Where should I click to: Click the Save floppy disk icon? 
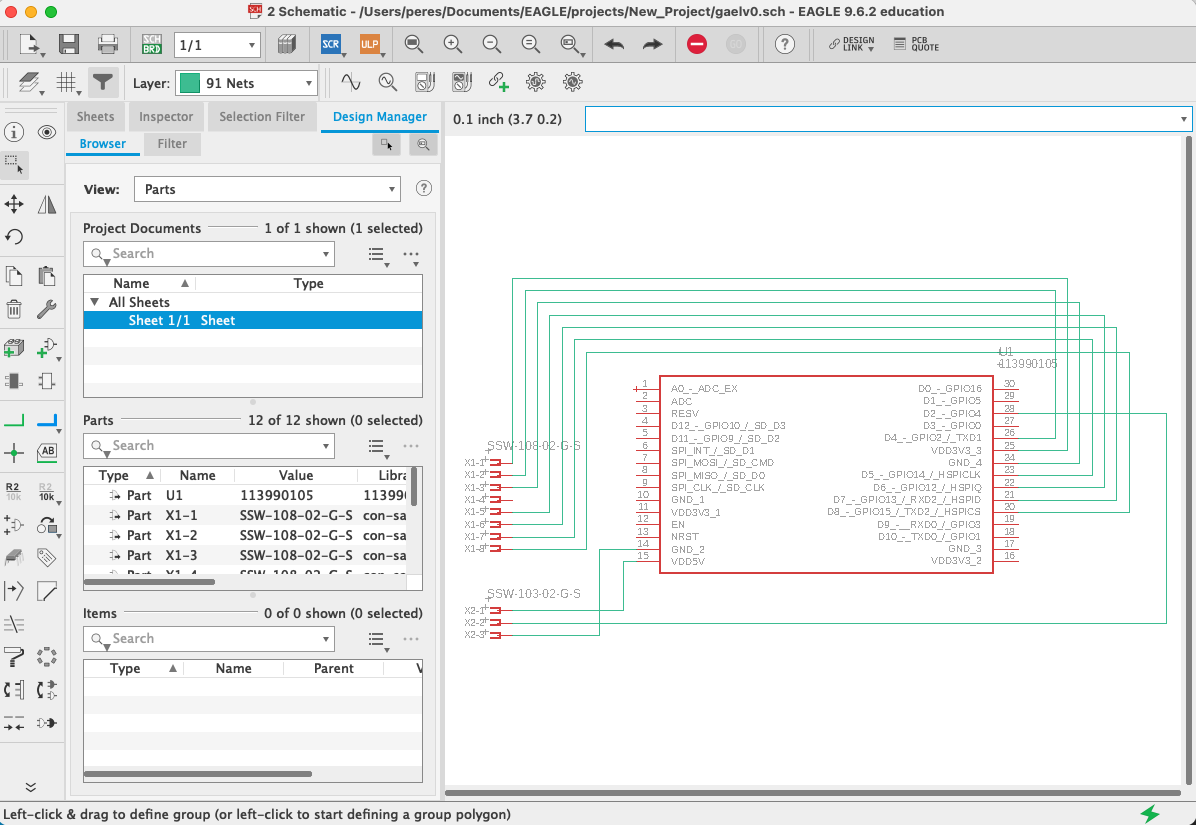click(x=69, y=44)
